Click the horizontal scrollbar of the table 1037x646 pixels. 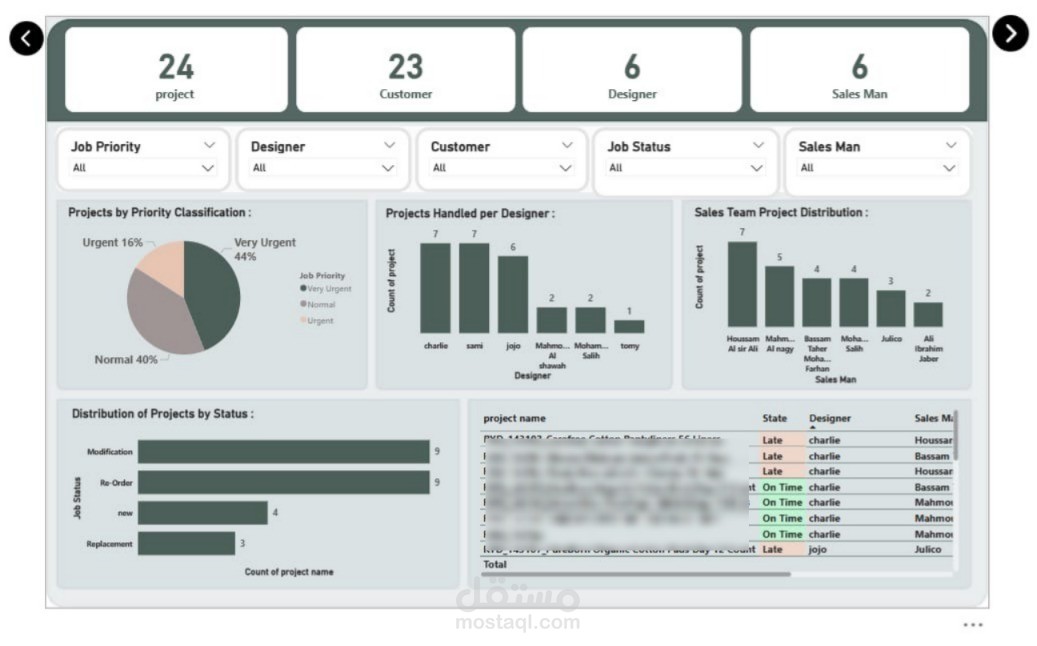636,575
